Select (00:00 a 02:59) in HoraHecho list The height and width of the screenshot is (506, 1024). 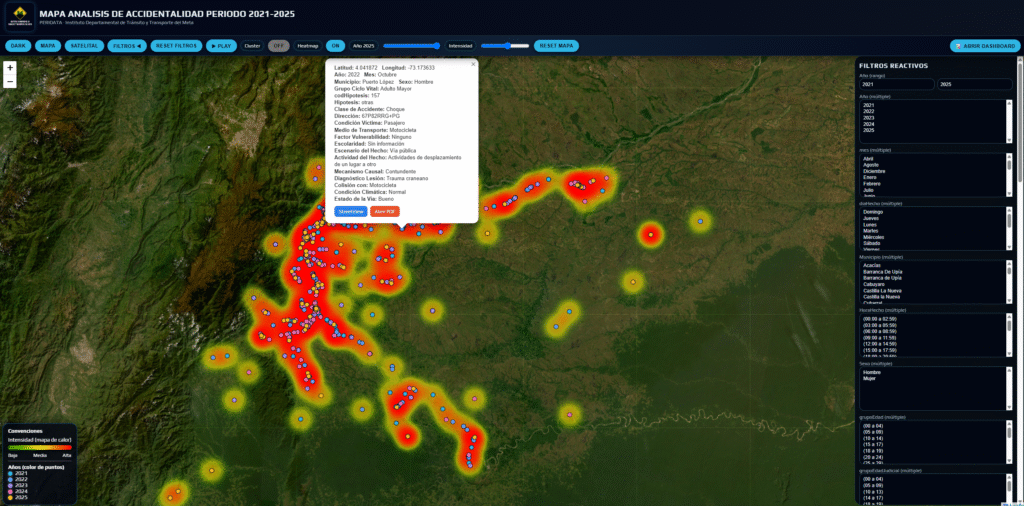[x=933, y=319]
